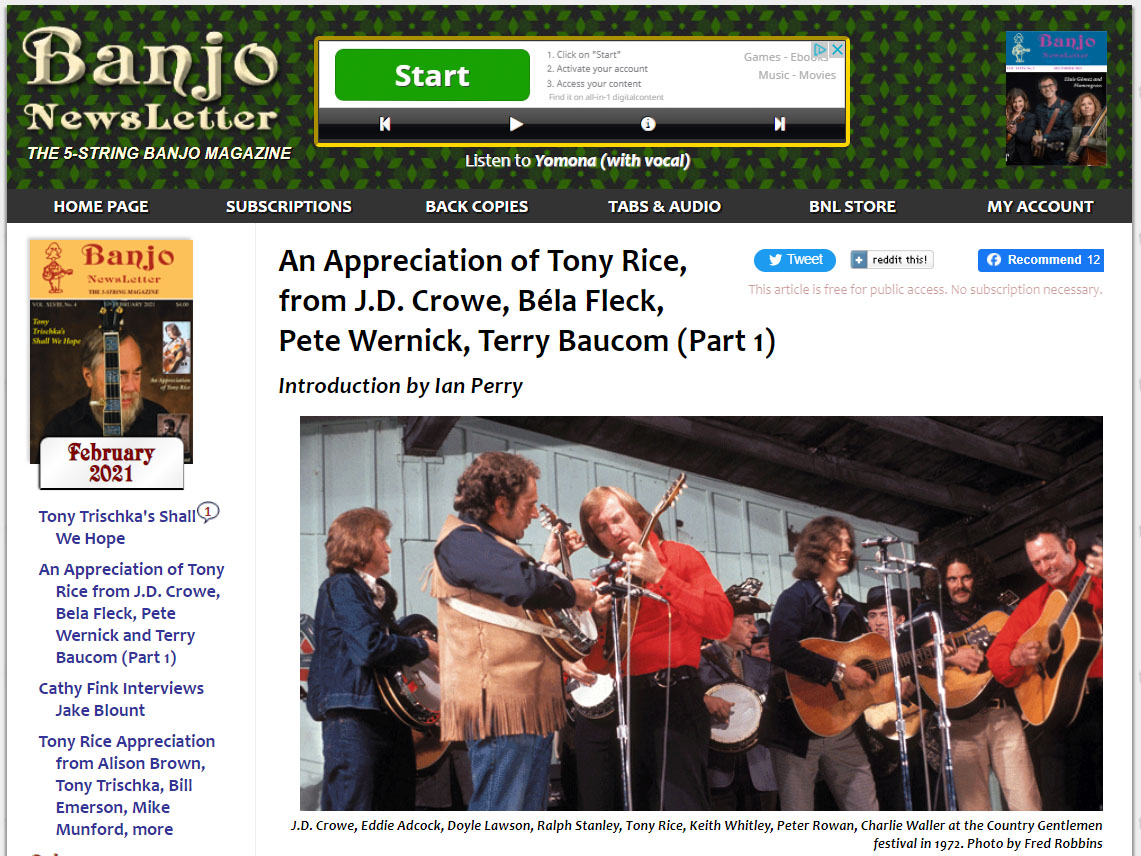Visit the BNL STORE

pyautogui.click(x=852, y=207)
